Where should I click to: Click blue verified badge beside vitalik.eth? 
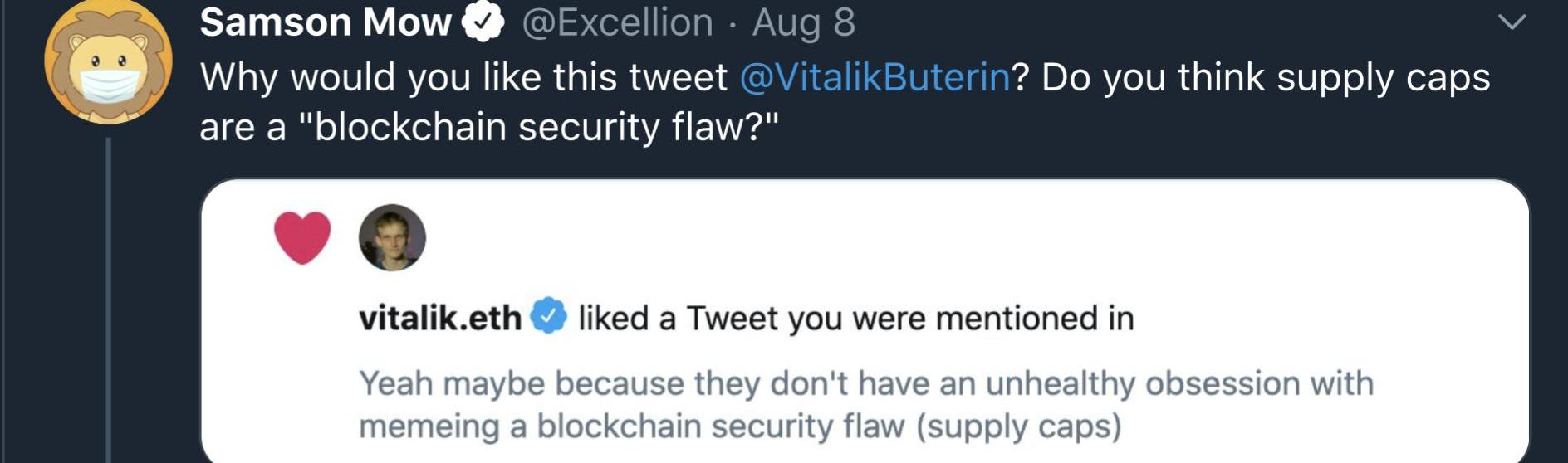coord(548,316)
